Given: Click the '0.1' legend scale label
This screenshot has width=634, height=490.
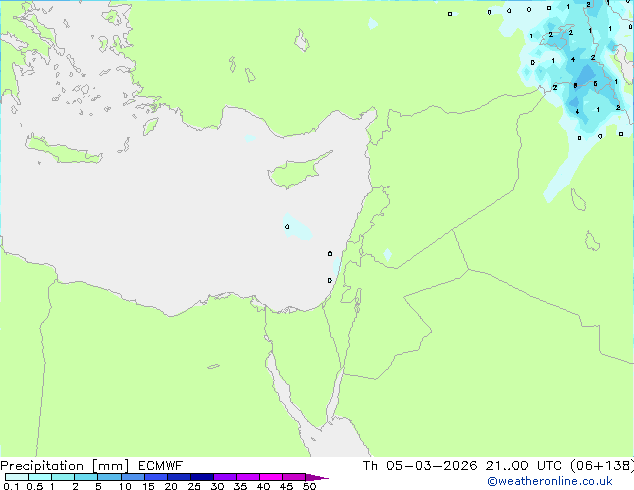Looking at the screenshot, I should (11, 486).
